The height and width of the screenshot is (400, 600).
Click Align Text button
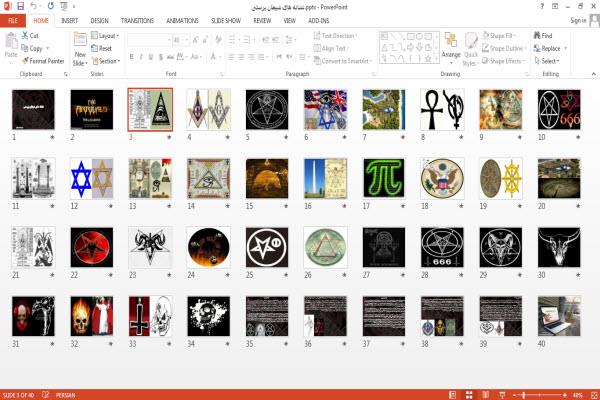click(331, 48)
